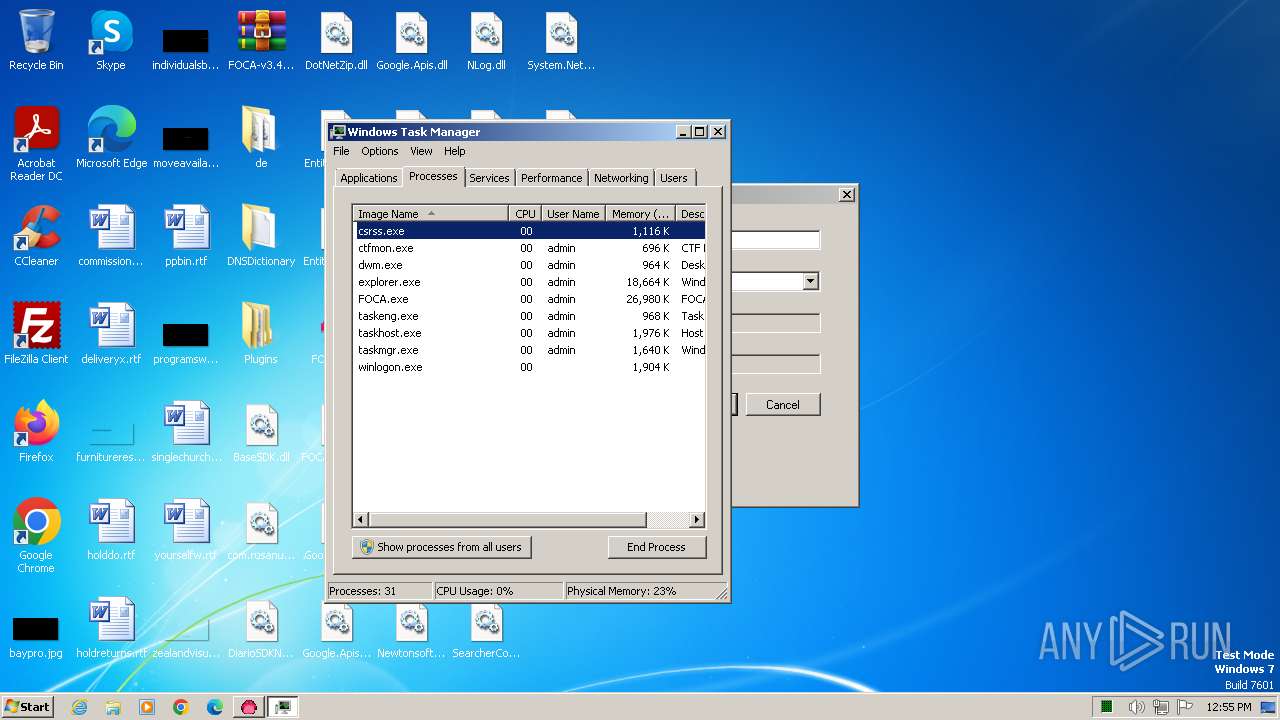This screenshot has width=1280, height=720.
Task: Select the taskeng.exe process row
Action: (530, 316)
